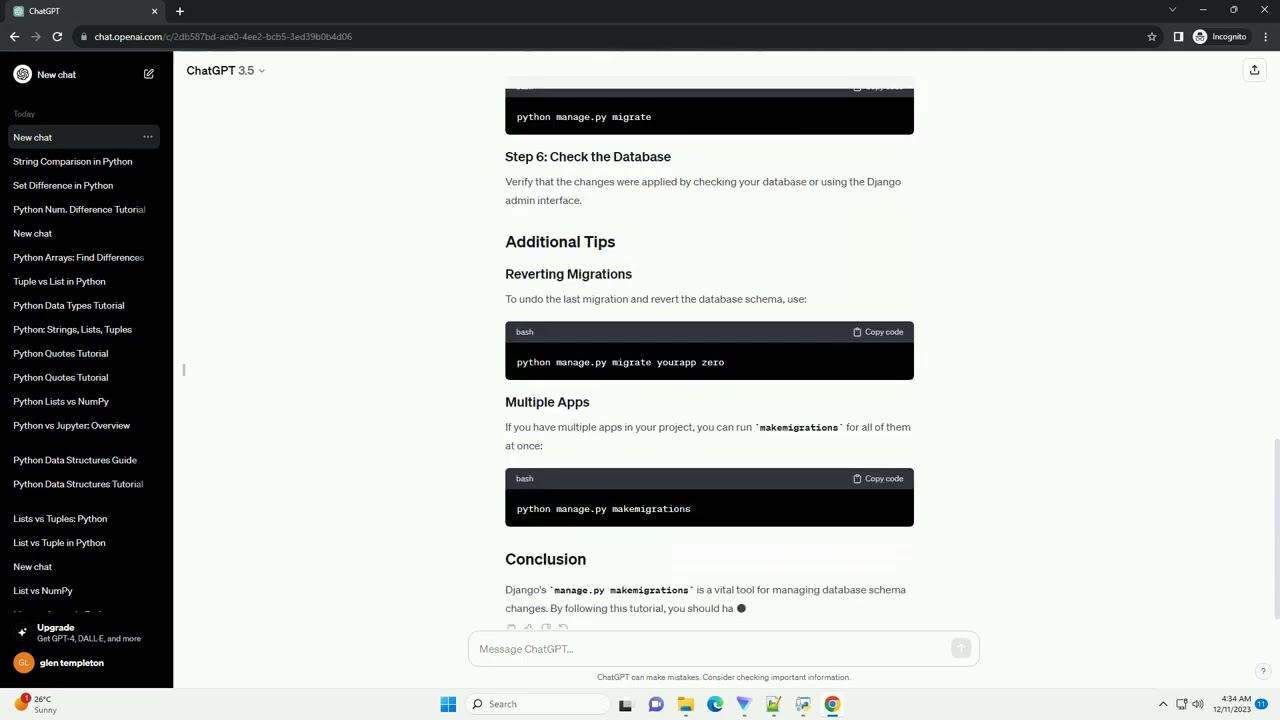Open the Python Data Structures Tutorial chat
This screenshot has width=1280, height=720.
78,484
